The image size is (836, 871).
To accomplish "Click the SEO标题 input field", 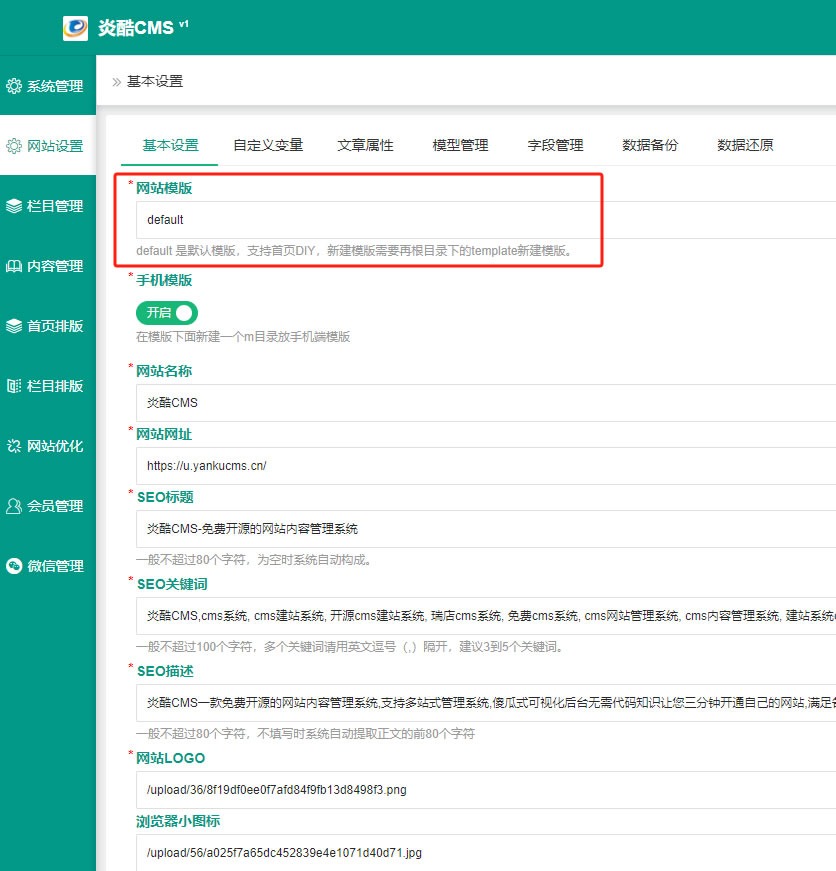I will (x=486, y=529).
